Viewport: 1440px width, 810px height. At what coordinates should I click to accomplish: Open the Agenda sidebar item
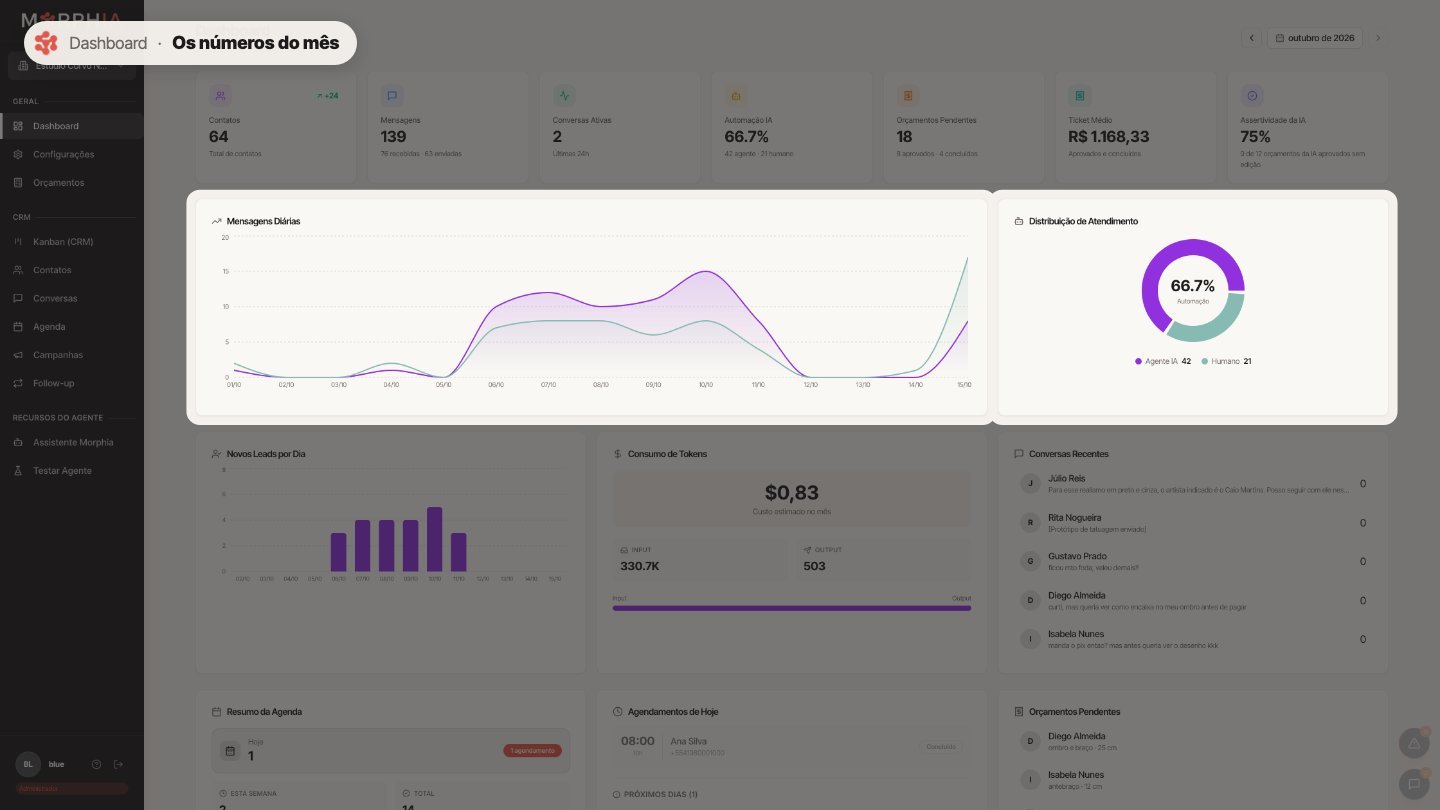pyautogui.click(x=71, y=327)
